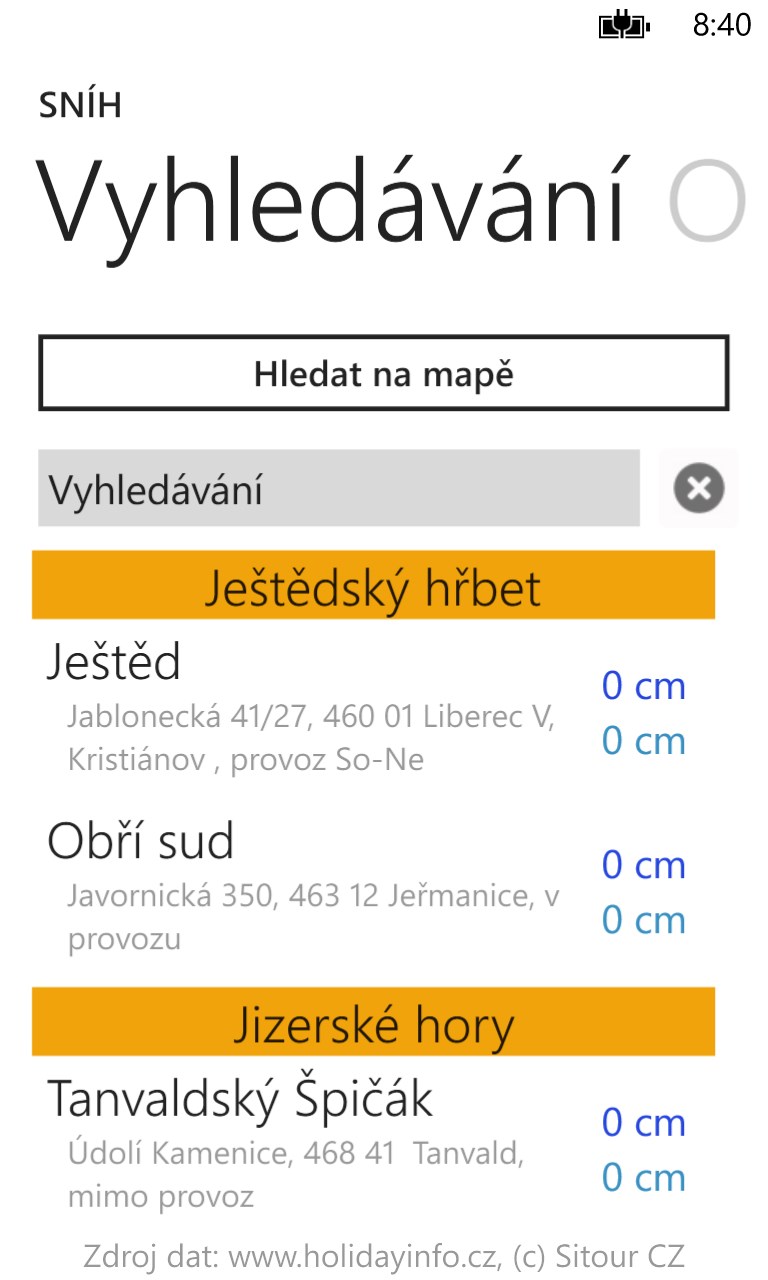Click the Hledat na mapě button
Screen dimensions: 768x1280
click(x=384, y=373)
